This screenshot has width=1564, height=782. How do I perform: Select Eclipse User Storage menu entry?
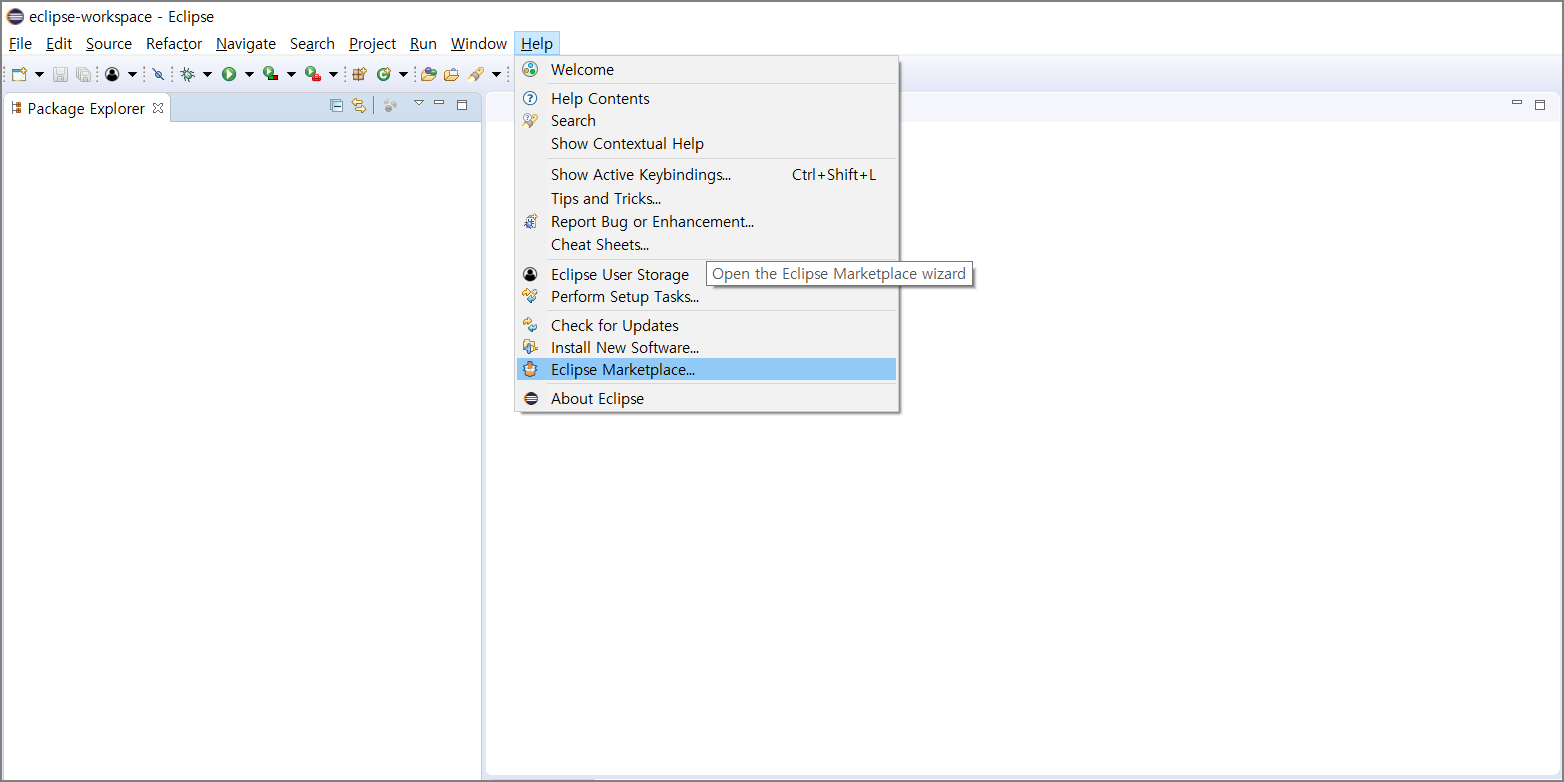707,275
